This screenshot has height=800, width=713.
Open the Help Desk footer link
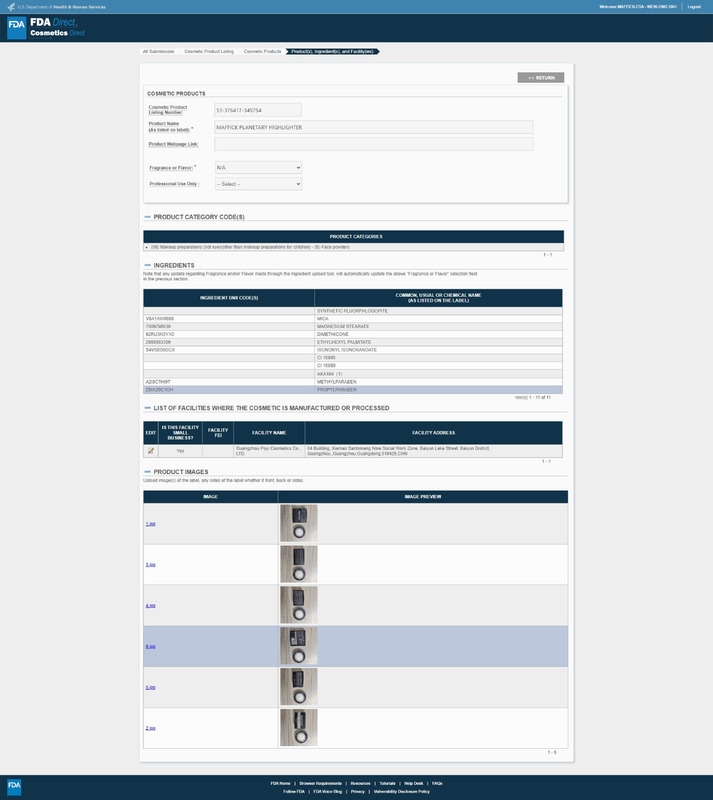[x=413, y=783]
